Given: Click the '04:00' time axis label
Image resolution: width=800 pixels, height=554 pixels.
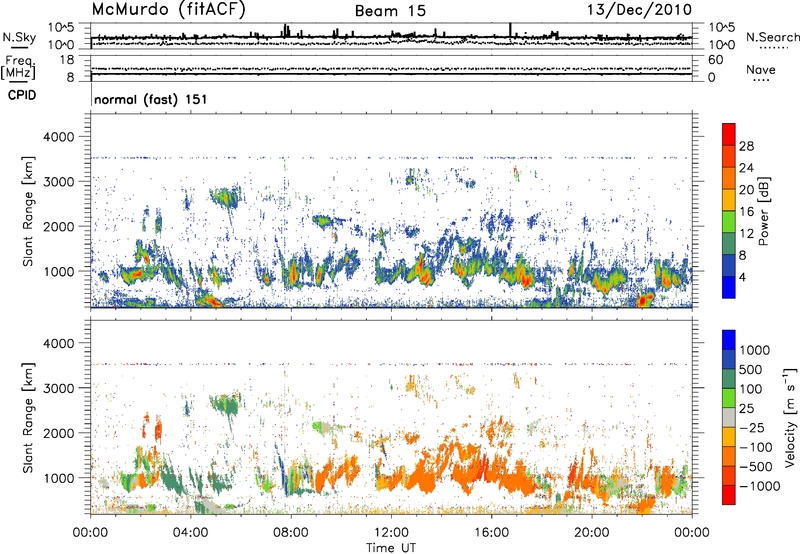Looking at the screenshot, I should (191, 533).
